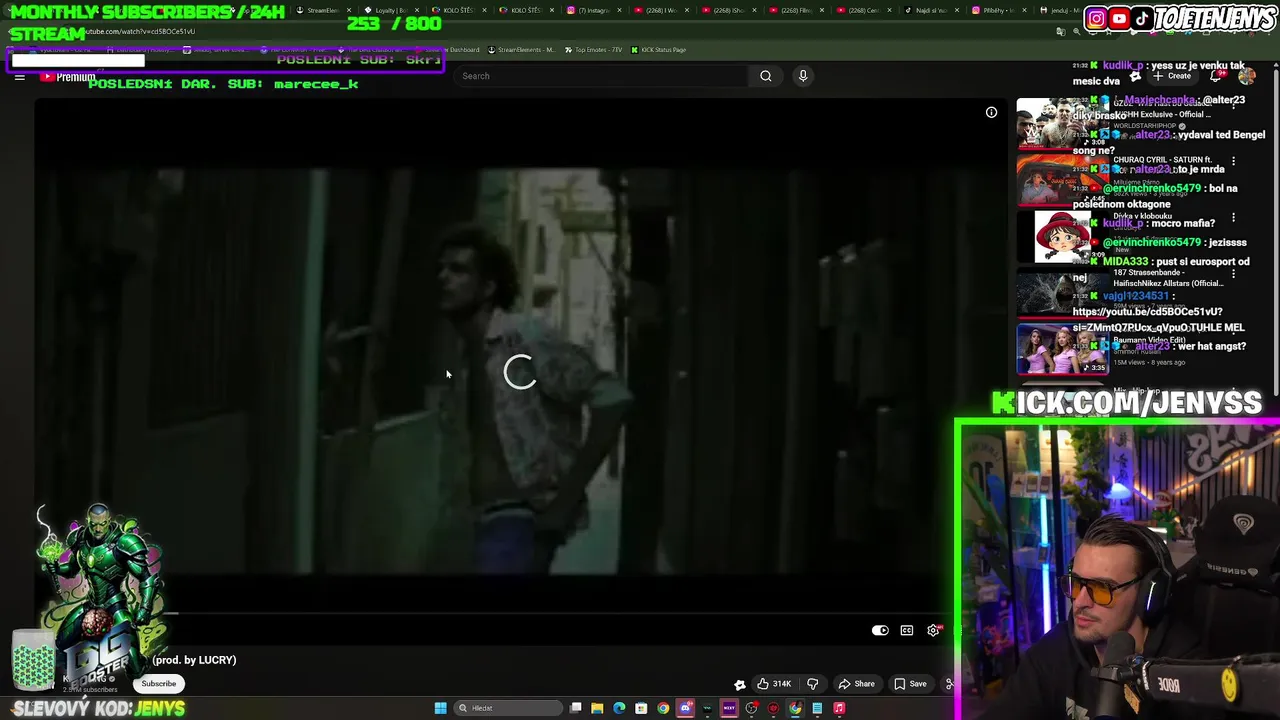
Task: Open the YouTube hamburger guide menu
Action: click(19, 76)
